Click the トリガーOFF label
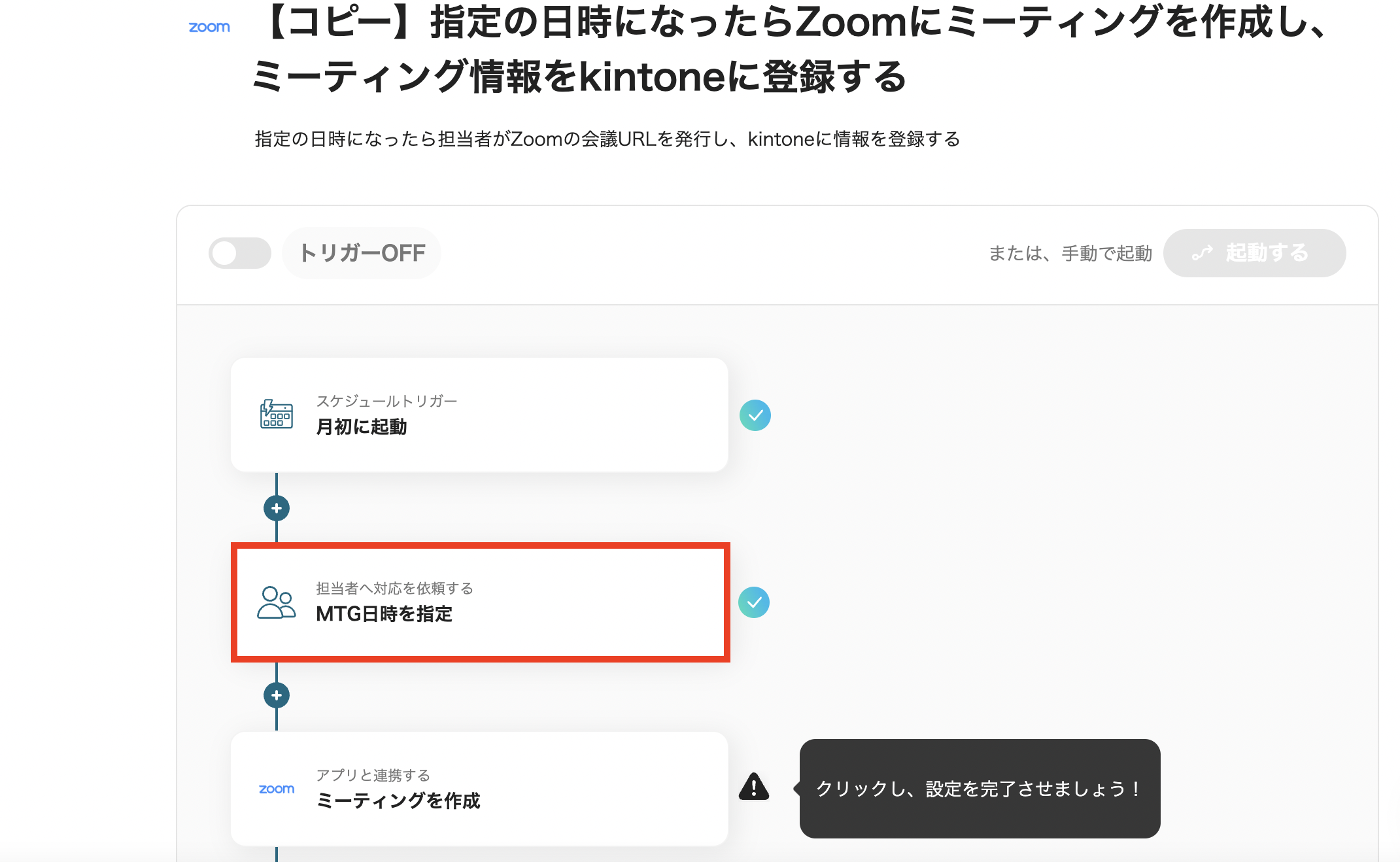Screen dimensions: 1400x862 [362, 253]
